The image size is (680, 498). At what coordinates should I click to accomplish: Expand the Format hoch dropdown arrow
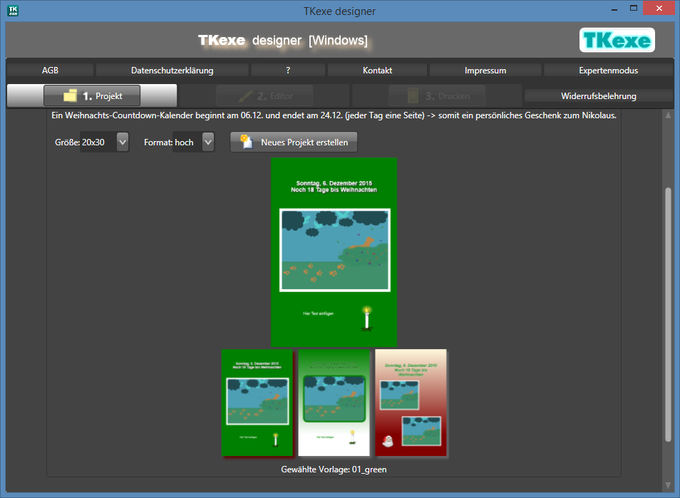pyautogui.click(x=208, y=142)
